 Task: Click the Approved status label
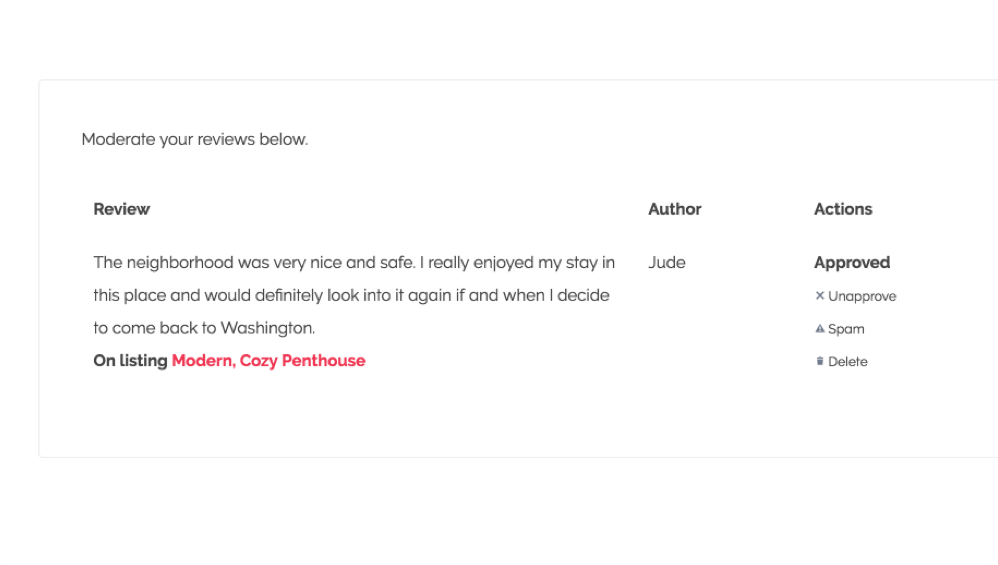pos(852,263)
